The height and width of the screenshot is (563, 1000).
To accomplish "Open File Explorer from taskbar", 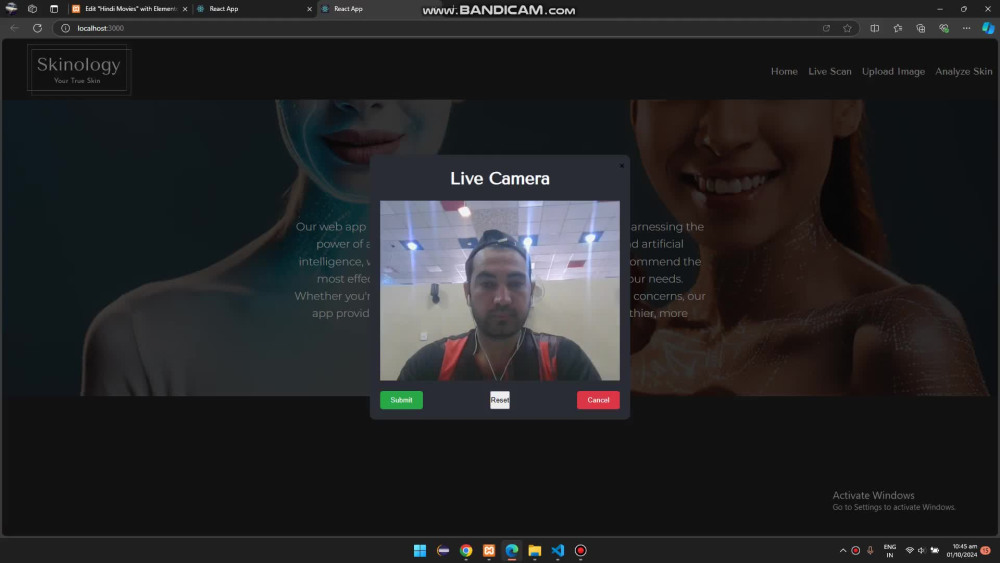I will tap(534, 550).
